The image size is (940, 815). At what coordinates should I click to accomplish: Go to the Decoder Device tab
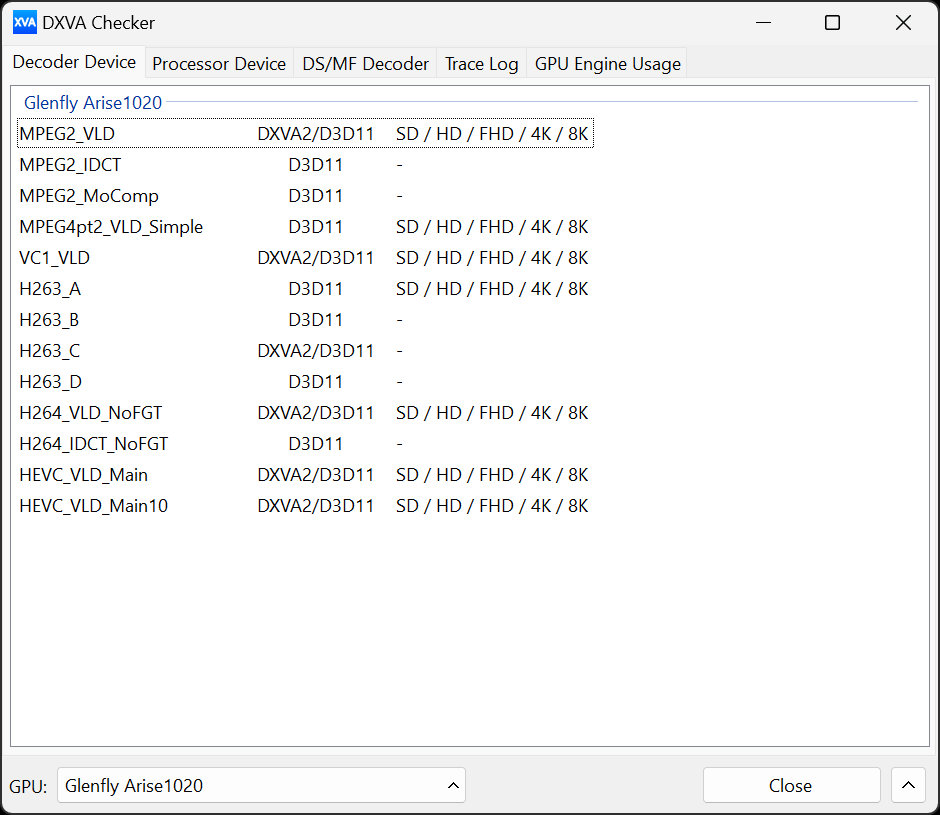(x=74, y=62)
